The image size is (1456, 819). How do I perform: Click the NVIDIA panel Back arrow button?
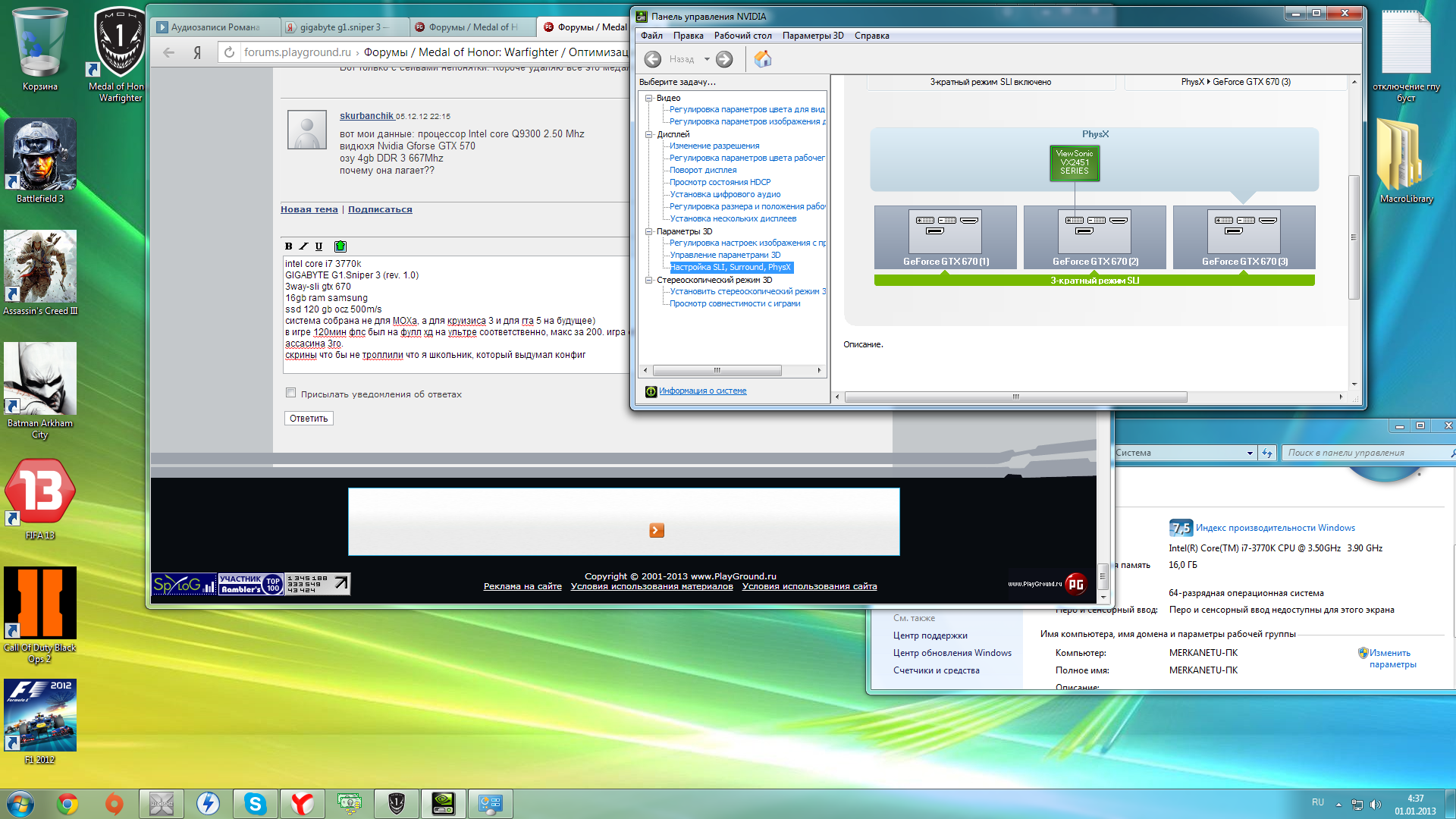pyautogui.click(x=653, y=59)
